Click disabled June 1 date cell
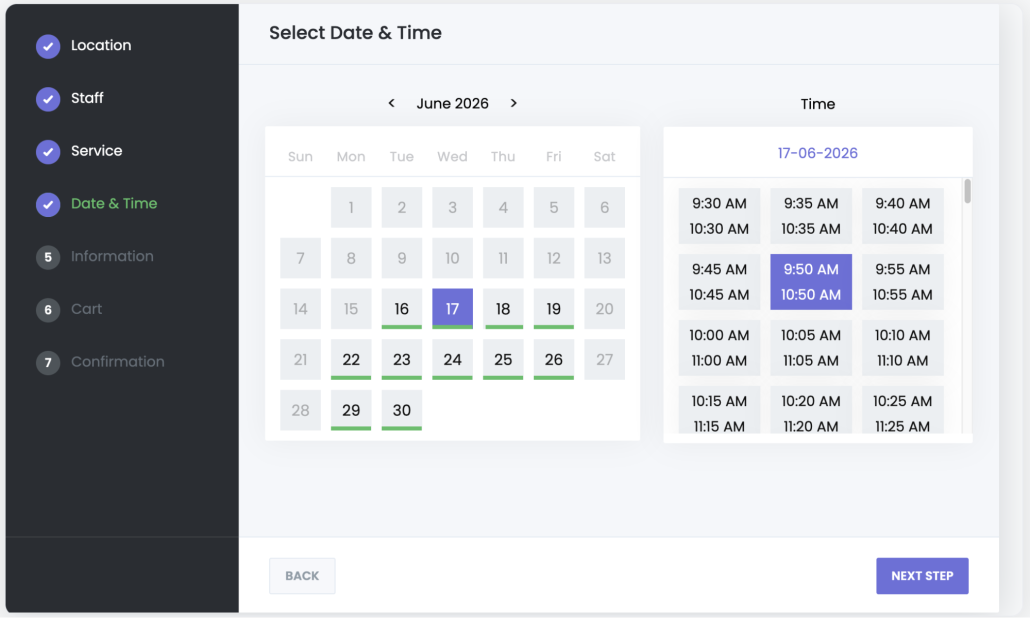 pyautogui.click(x=351, y=208)
